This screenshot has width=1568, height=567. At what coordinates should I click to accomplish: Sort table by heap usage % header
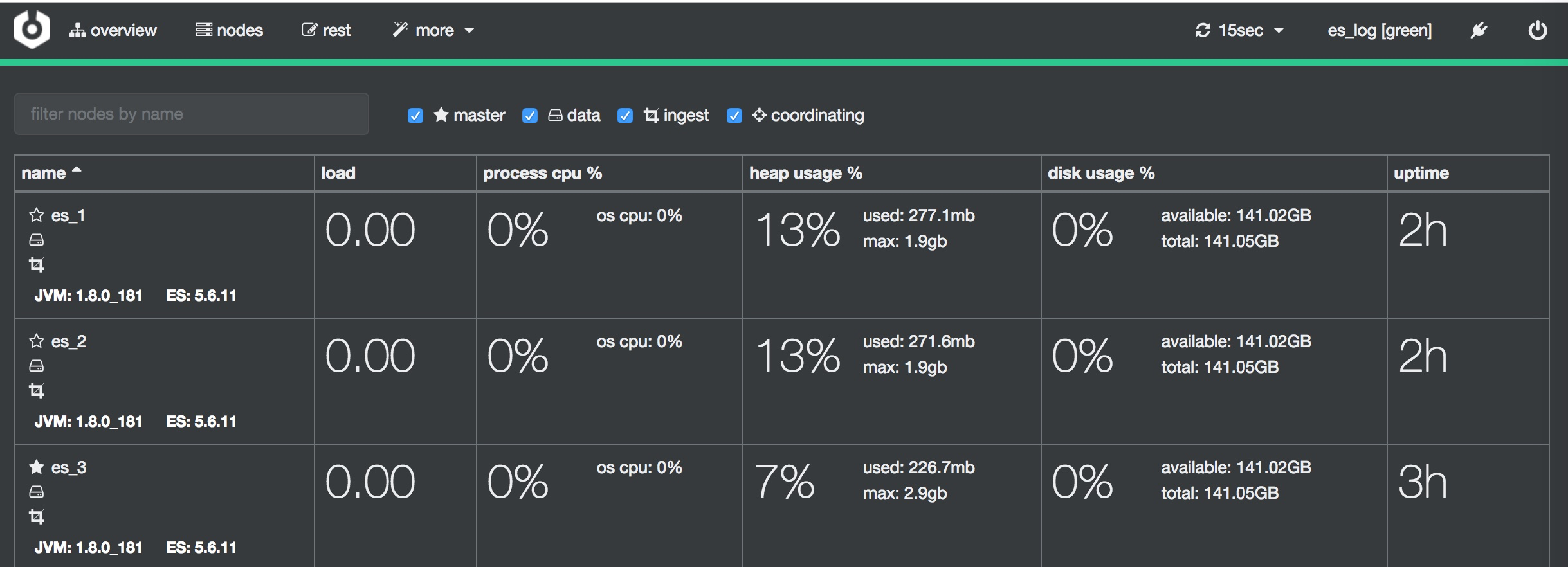click(x=805, y=173)
